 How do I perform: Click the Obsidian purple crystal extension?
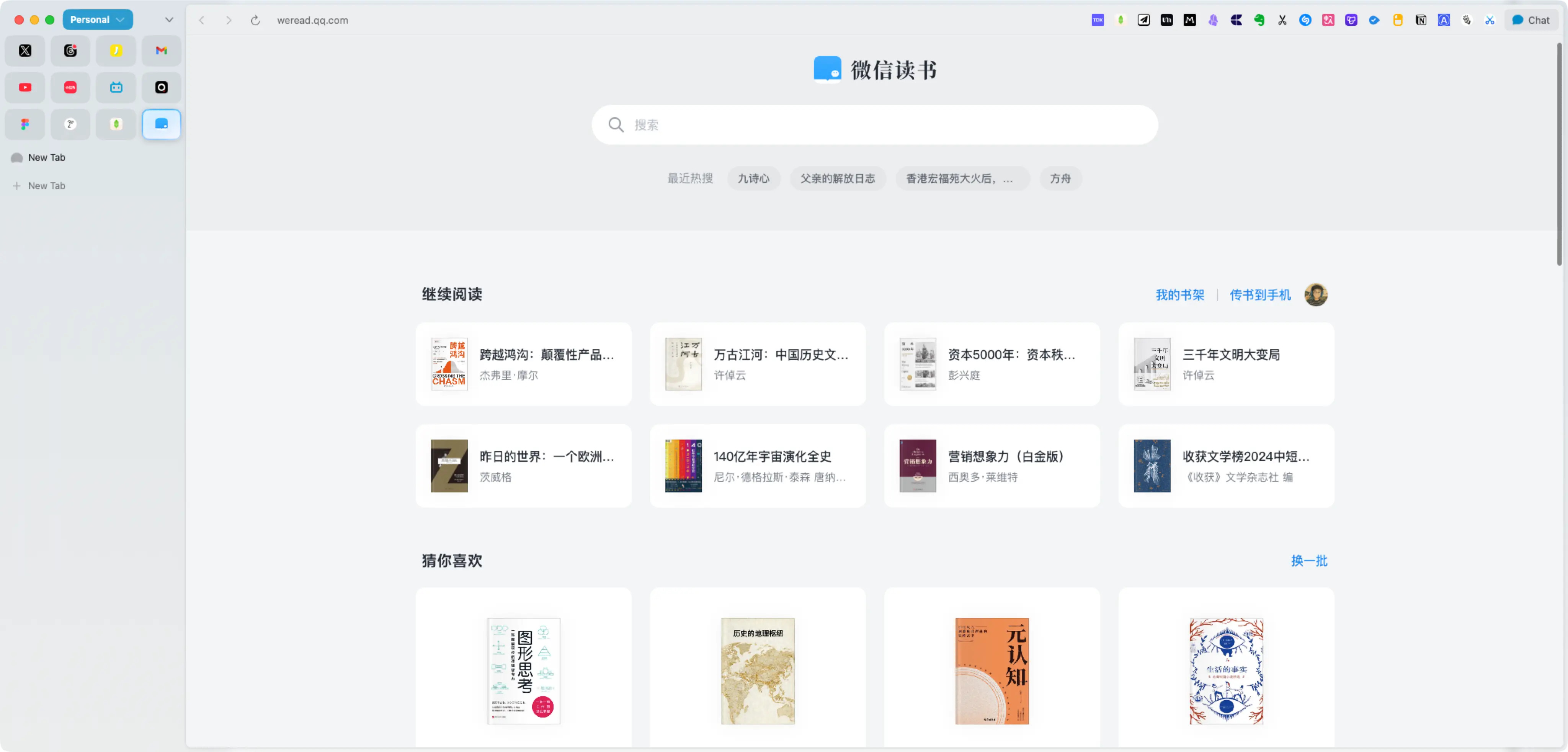click(1212, 20)
